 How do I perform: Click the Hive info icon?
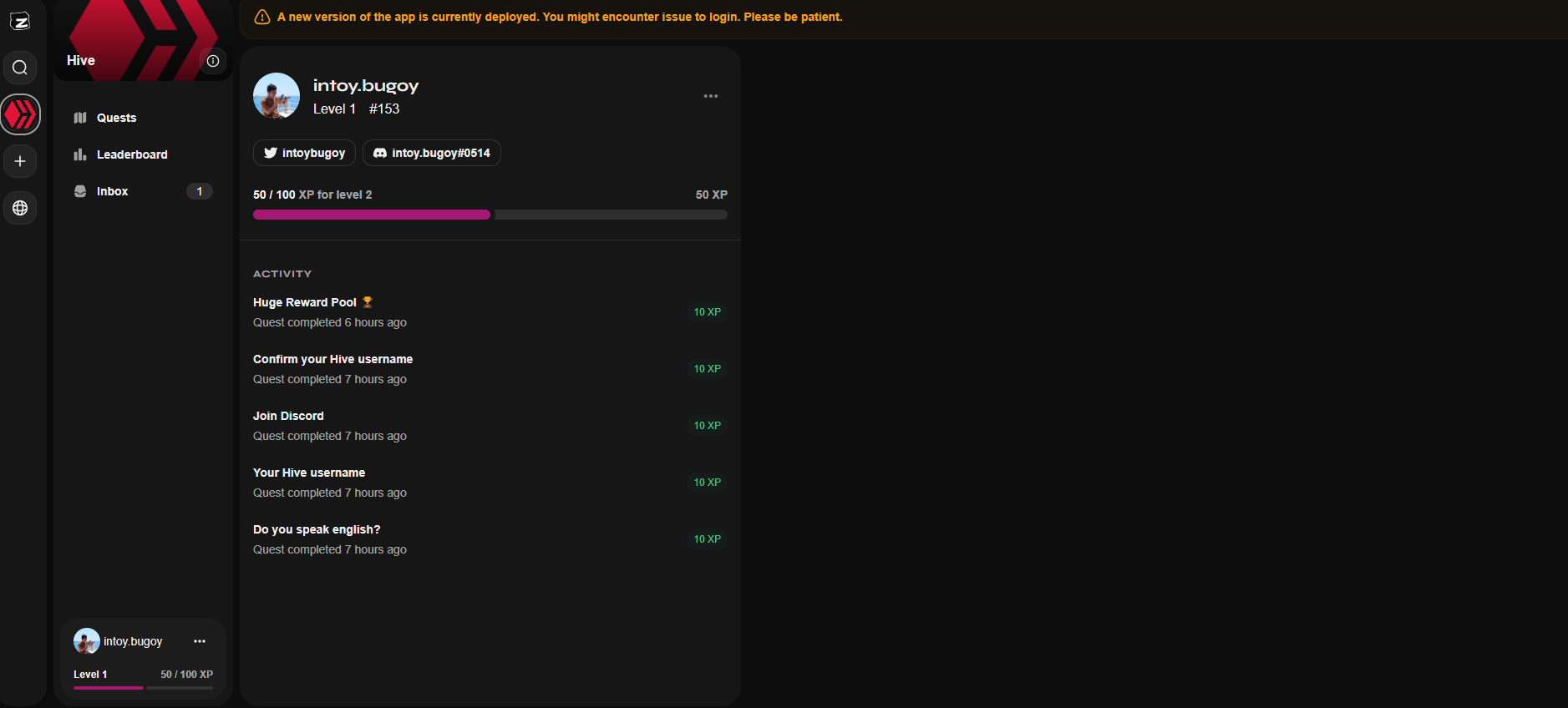(x=213, y=61)
